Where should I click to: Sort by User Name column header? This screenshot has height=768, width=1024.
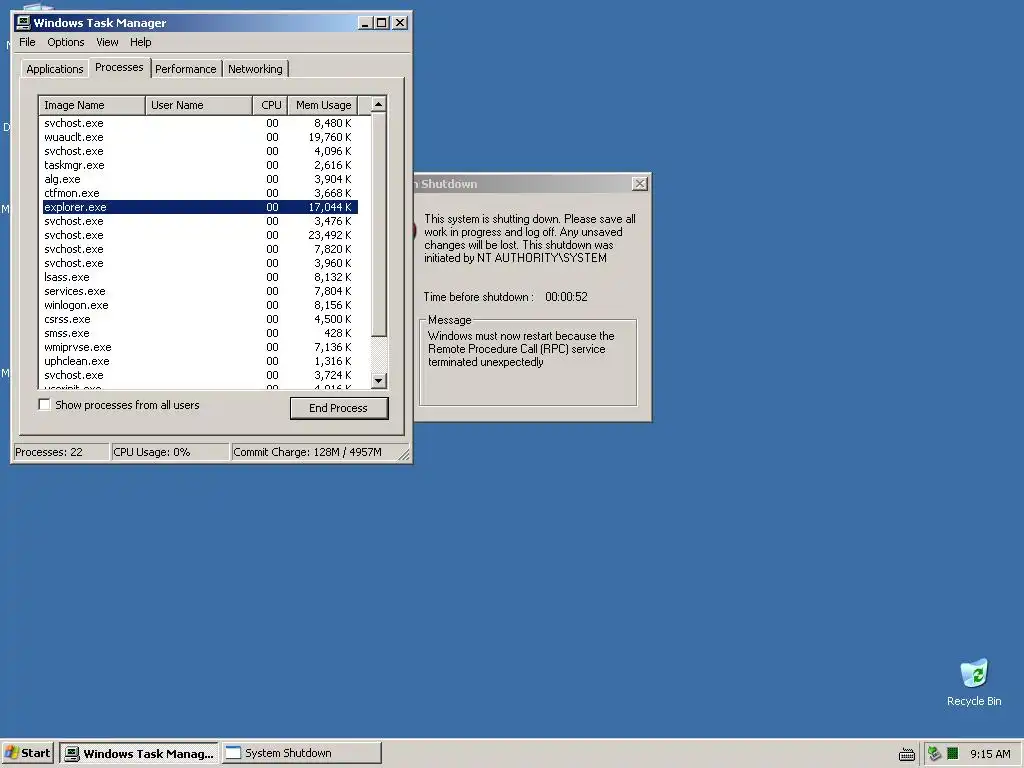tap(199, 105)
